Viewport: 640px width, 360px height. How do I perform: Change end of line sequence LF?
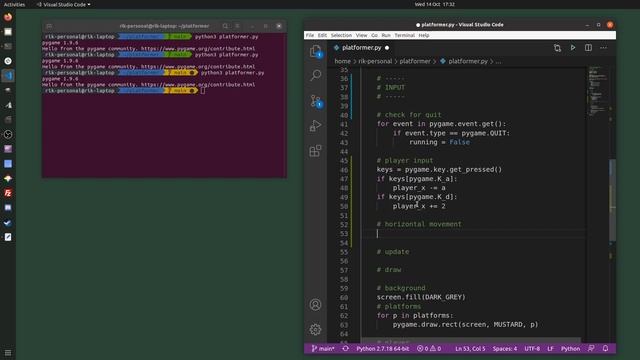(x=550, y=349)
